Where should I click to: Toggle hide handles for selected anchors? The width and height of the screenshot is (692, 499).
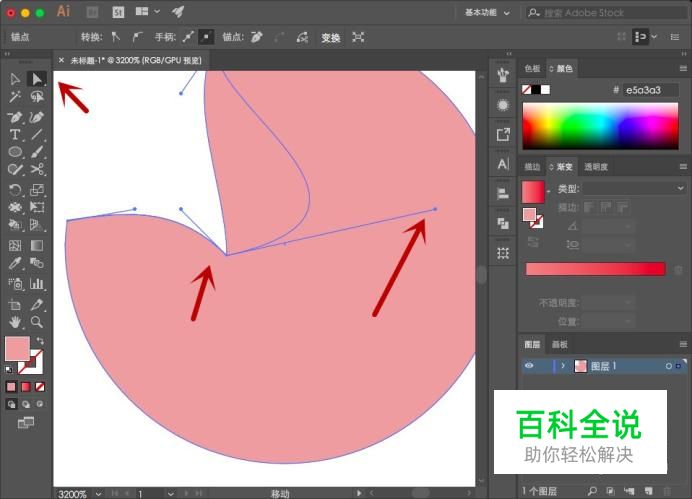[x=206, y=37]
